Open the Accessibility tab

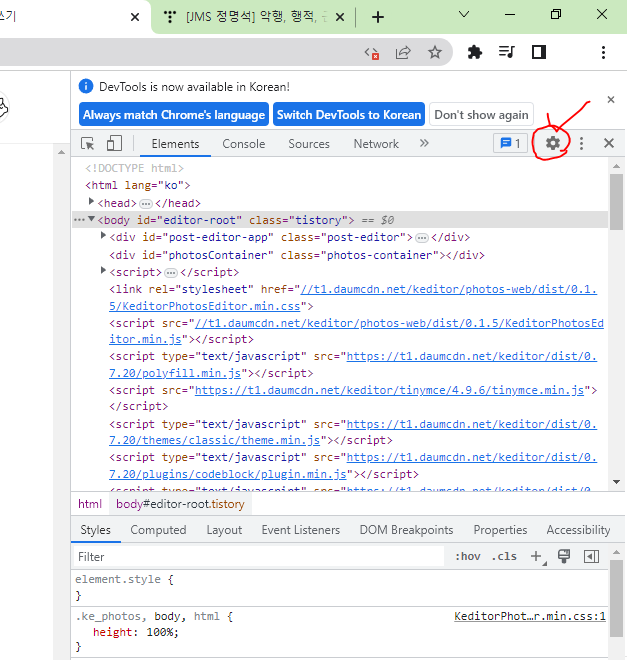578,530
